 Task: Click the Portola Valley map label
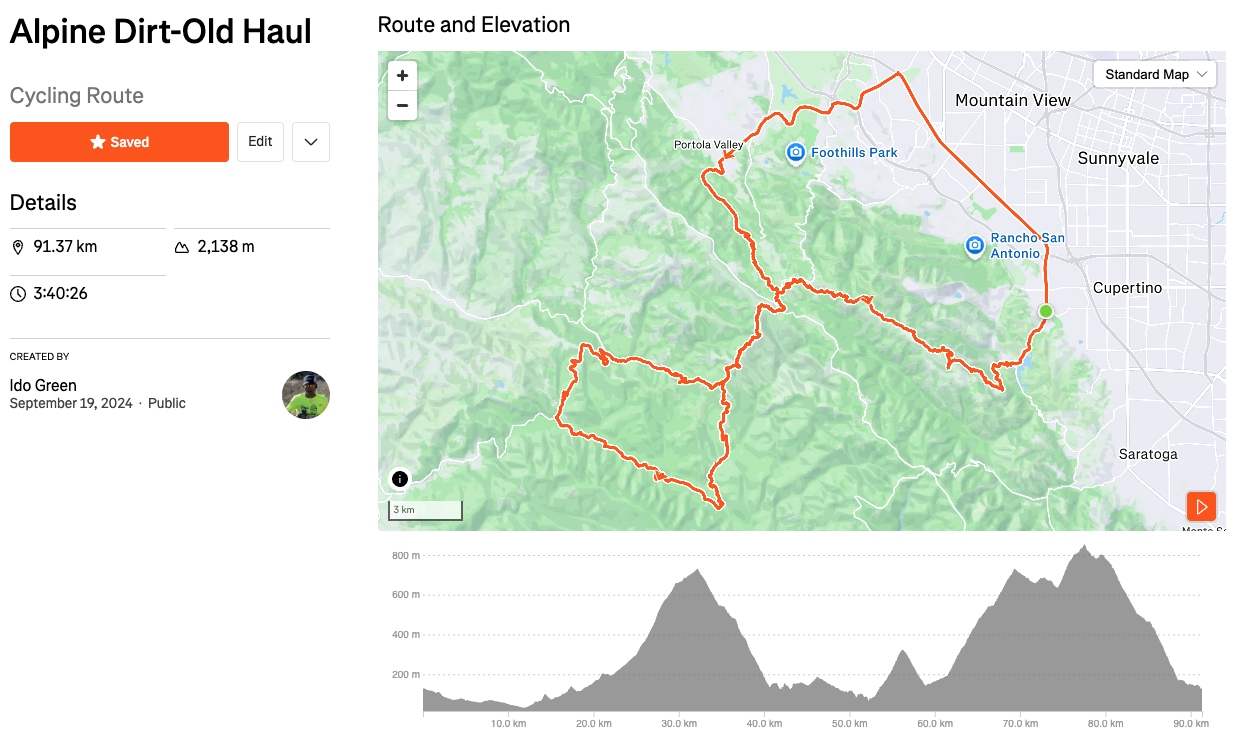tap(708, 145)
